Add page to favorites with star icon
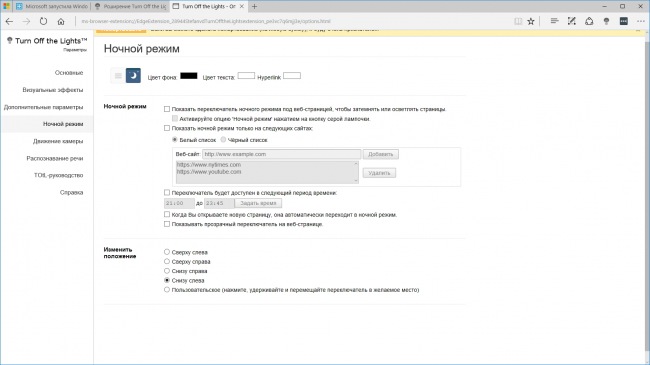 [531, 21]
